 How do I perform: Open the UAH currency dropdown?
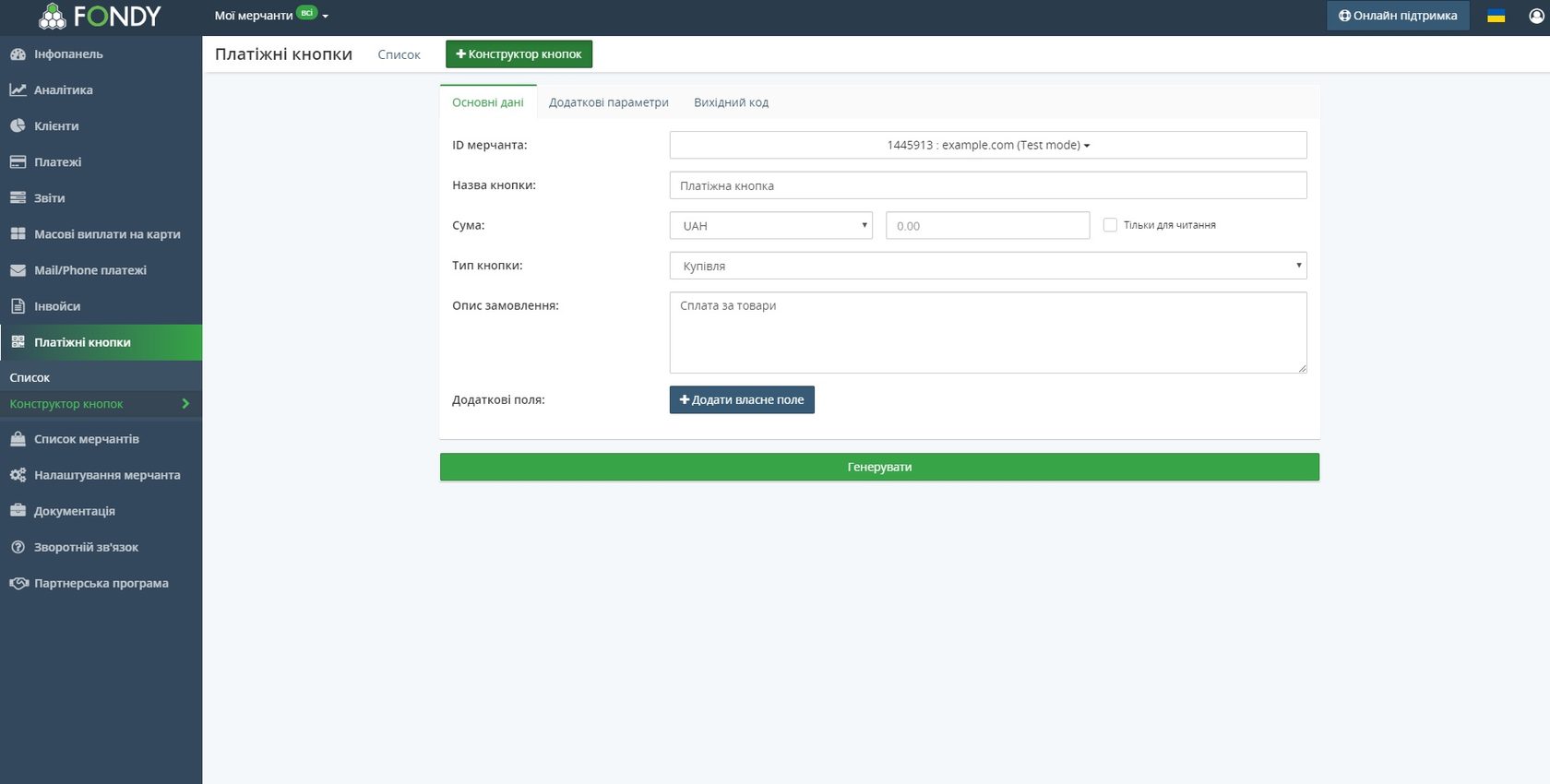(x=770, y=226)
